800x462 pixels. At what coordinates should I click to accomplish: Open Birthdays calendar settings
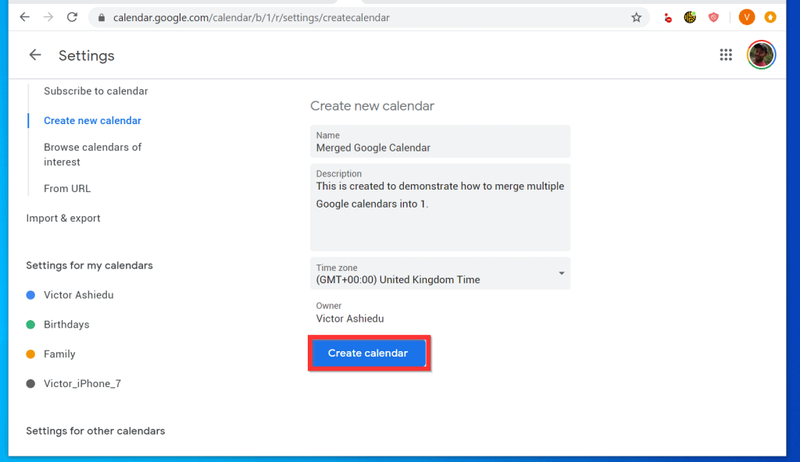click(66, 325)
